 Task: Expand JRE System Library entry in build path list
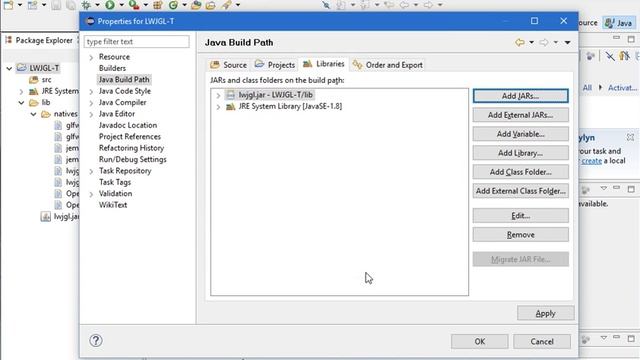(x=218, y=107)
